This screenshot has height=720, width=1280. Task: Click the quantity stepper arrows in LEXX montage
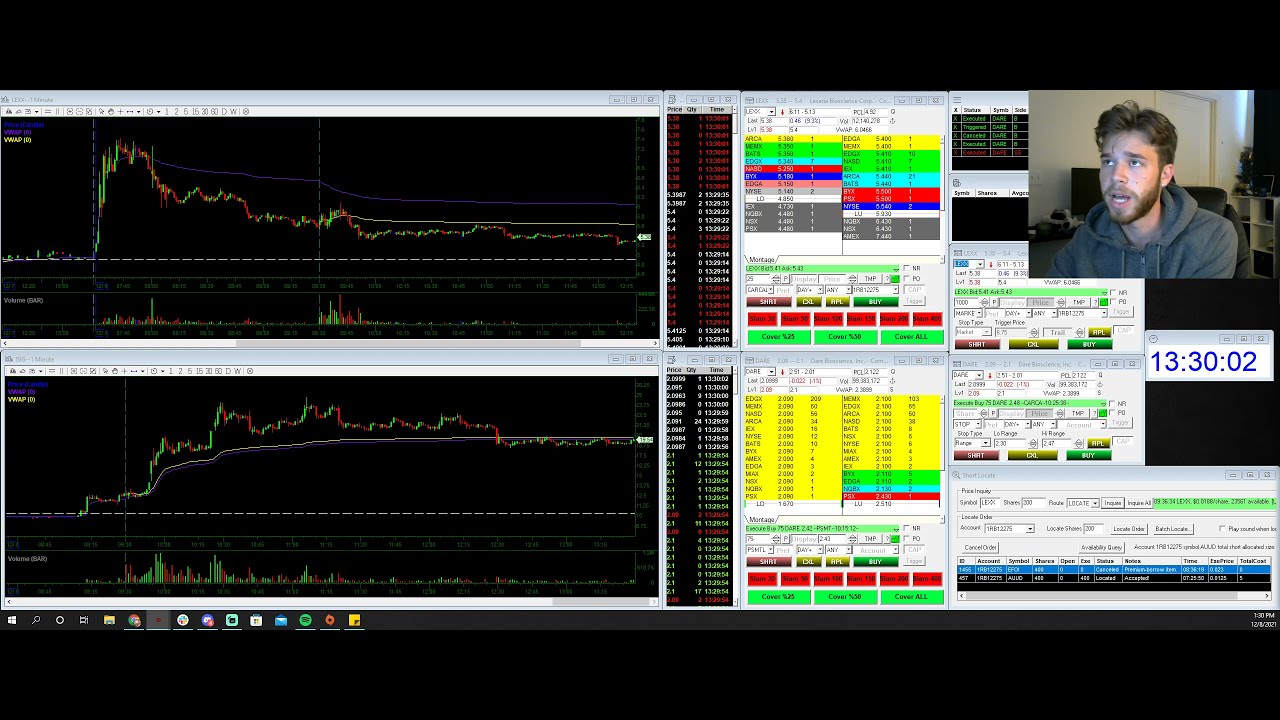(776, 279)
